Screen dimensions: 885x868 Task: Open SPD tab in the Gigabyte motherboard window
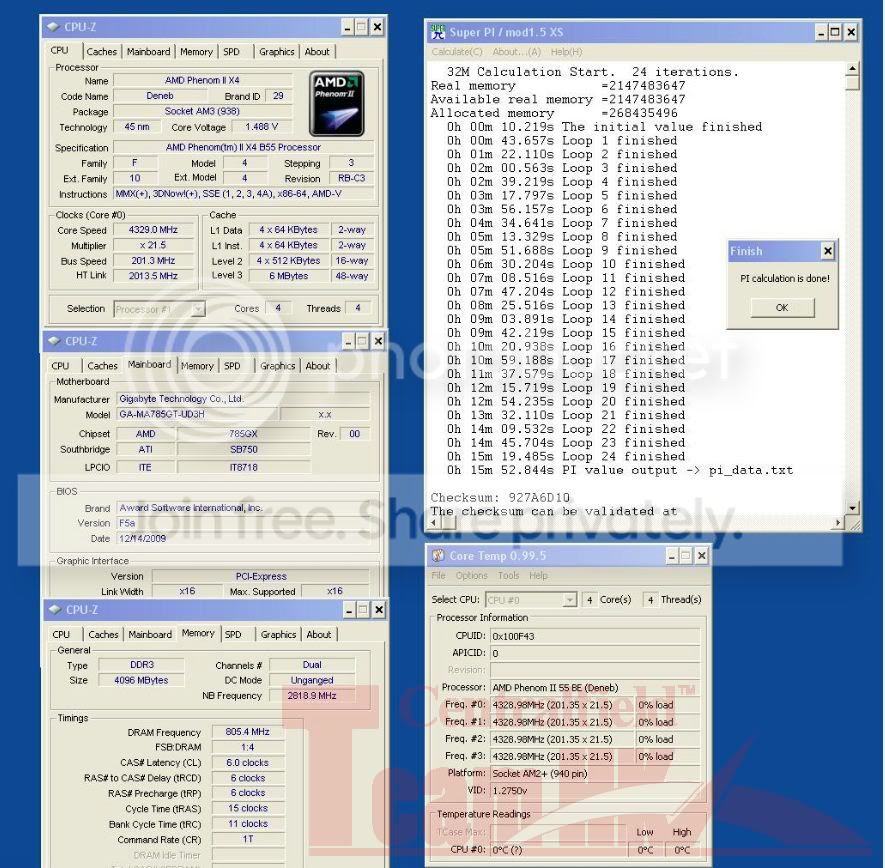pos(232,366)
